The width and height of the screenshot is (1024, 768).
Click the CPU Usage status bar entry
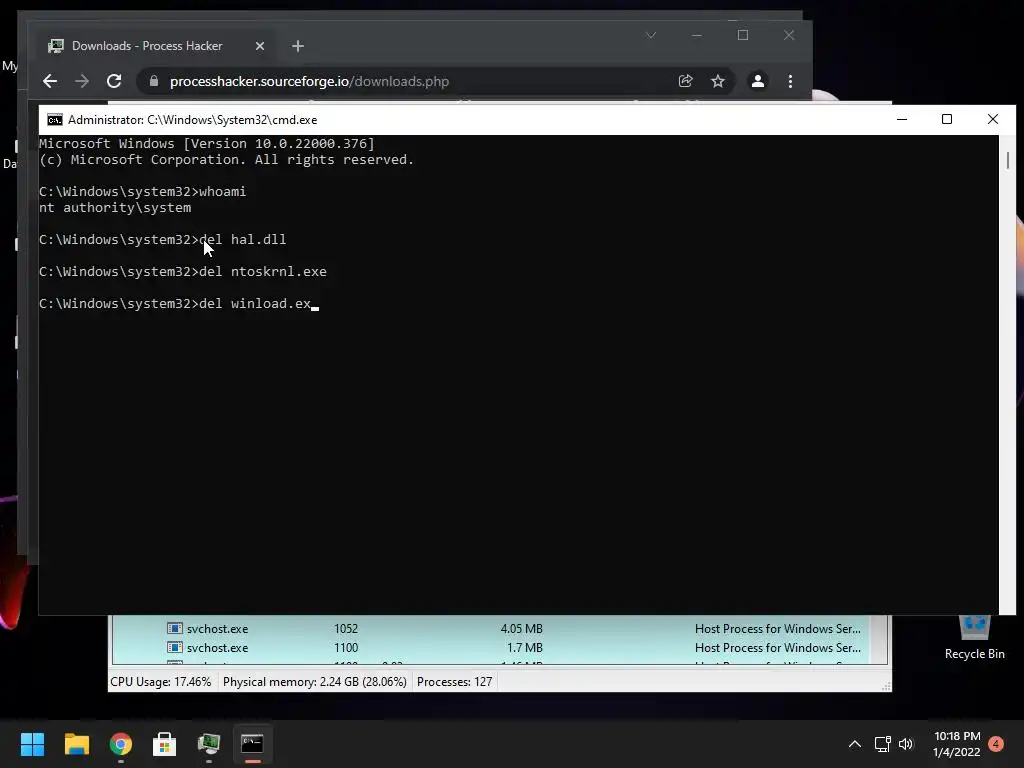[161, 682]
